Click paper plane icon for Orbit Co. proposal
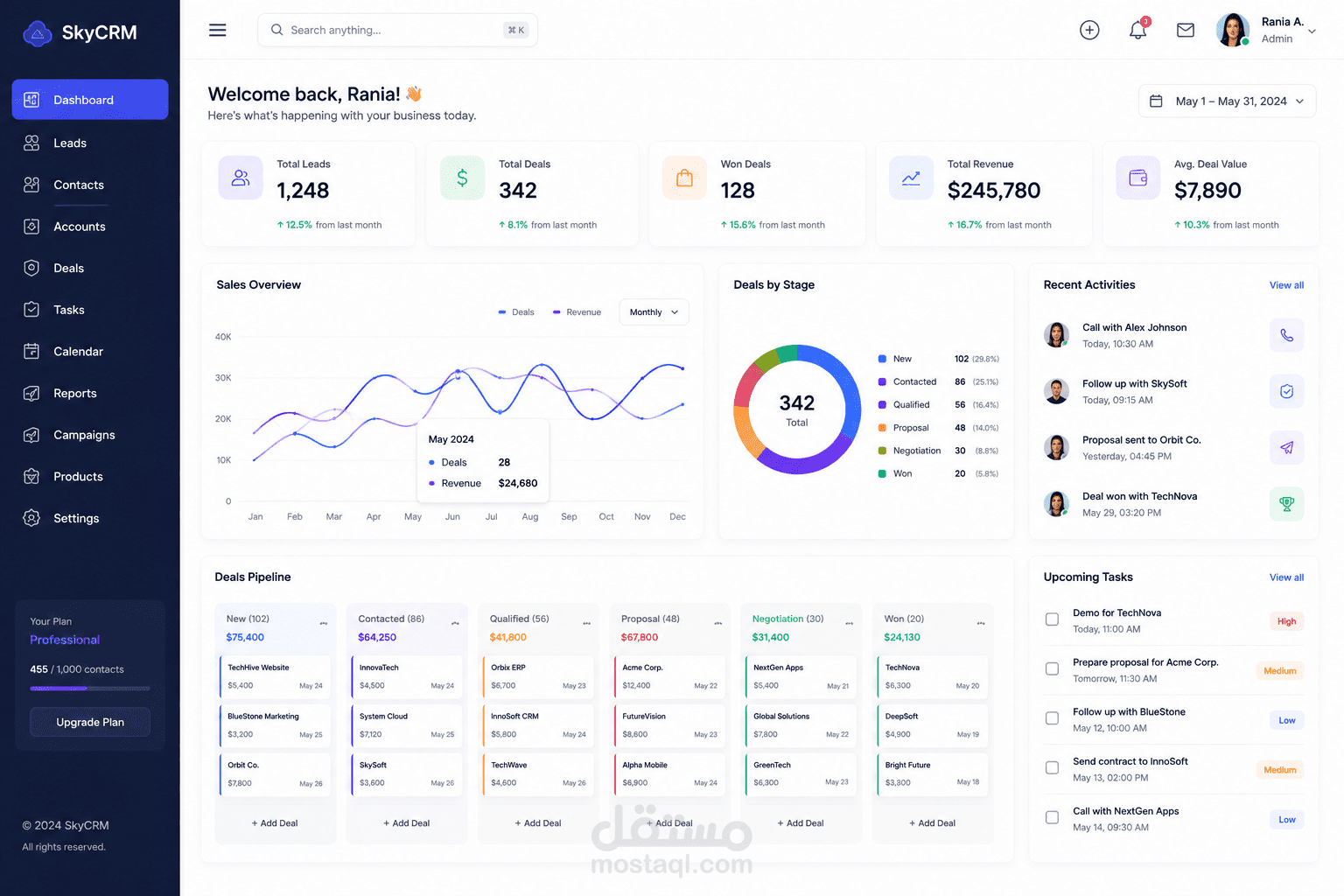This screenshot has height=896, width=1344. tap(1286, 447)
